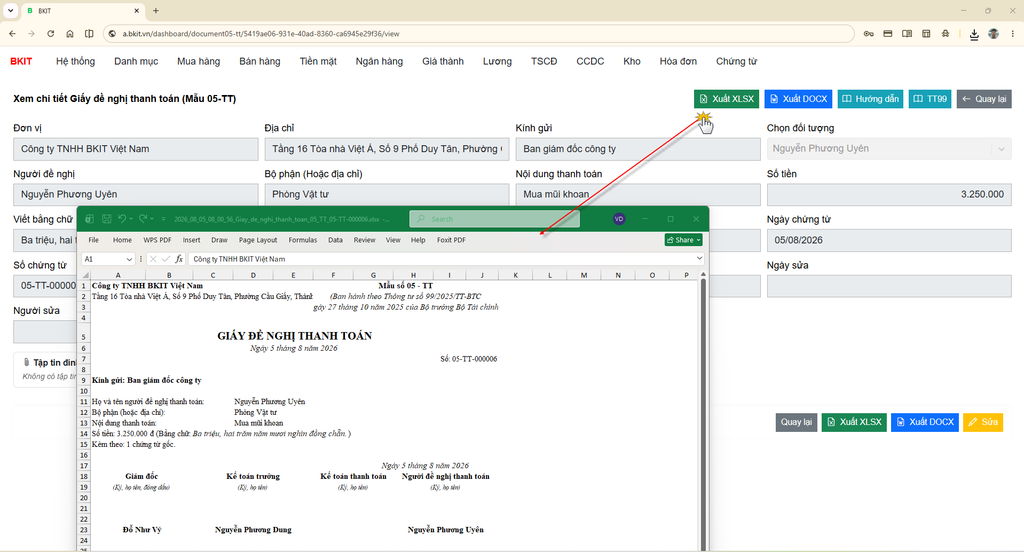This screenshot has width=1024, height=552.
Task: Click the table-layout icon in the browser toolbar
Action: coord(926,33)
